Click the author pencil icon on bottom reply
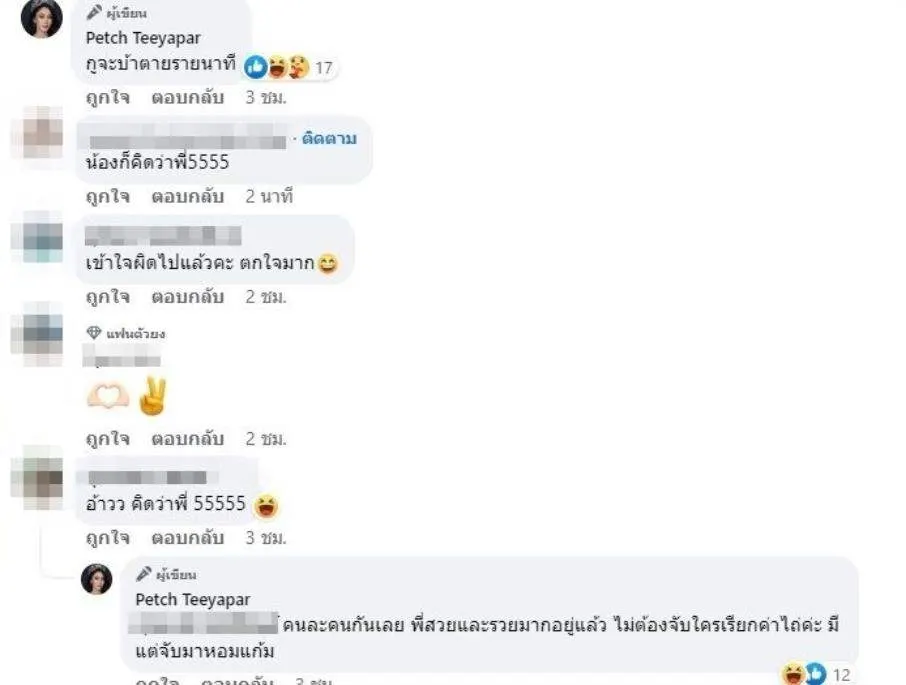Viewport: 906px width, 685px height. [143, 574]
